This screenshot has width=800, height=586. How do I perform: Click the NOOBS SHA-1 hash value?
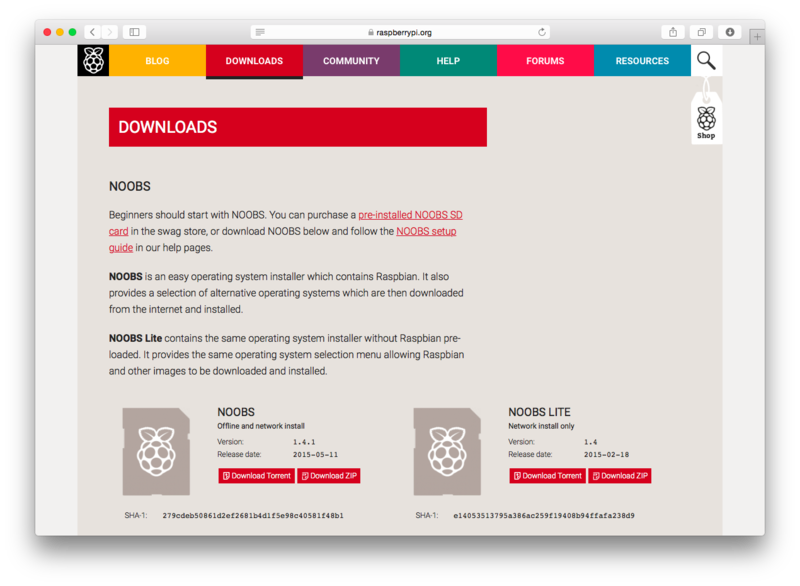[253, 516]
